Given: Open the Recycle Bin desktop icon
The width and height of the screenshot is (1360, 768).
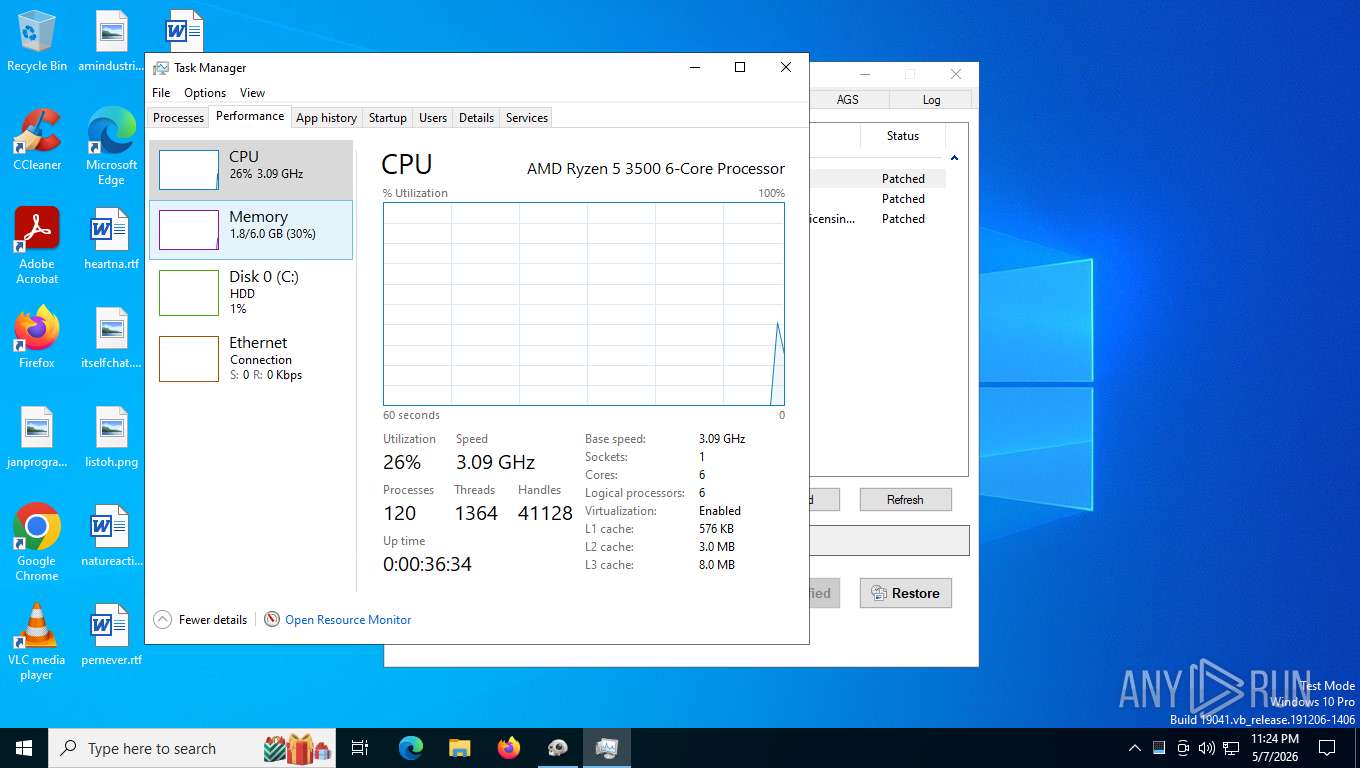Looking at the screenshot, I should click(37, 41).
